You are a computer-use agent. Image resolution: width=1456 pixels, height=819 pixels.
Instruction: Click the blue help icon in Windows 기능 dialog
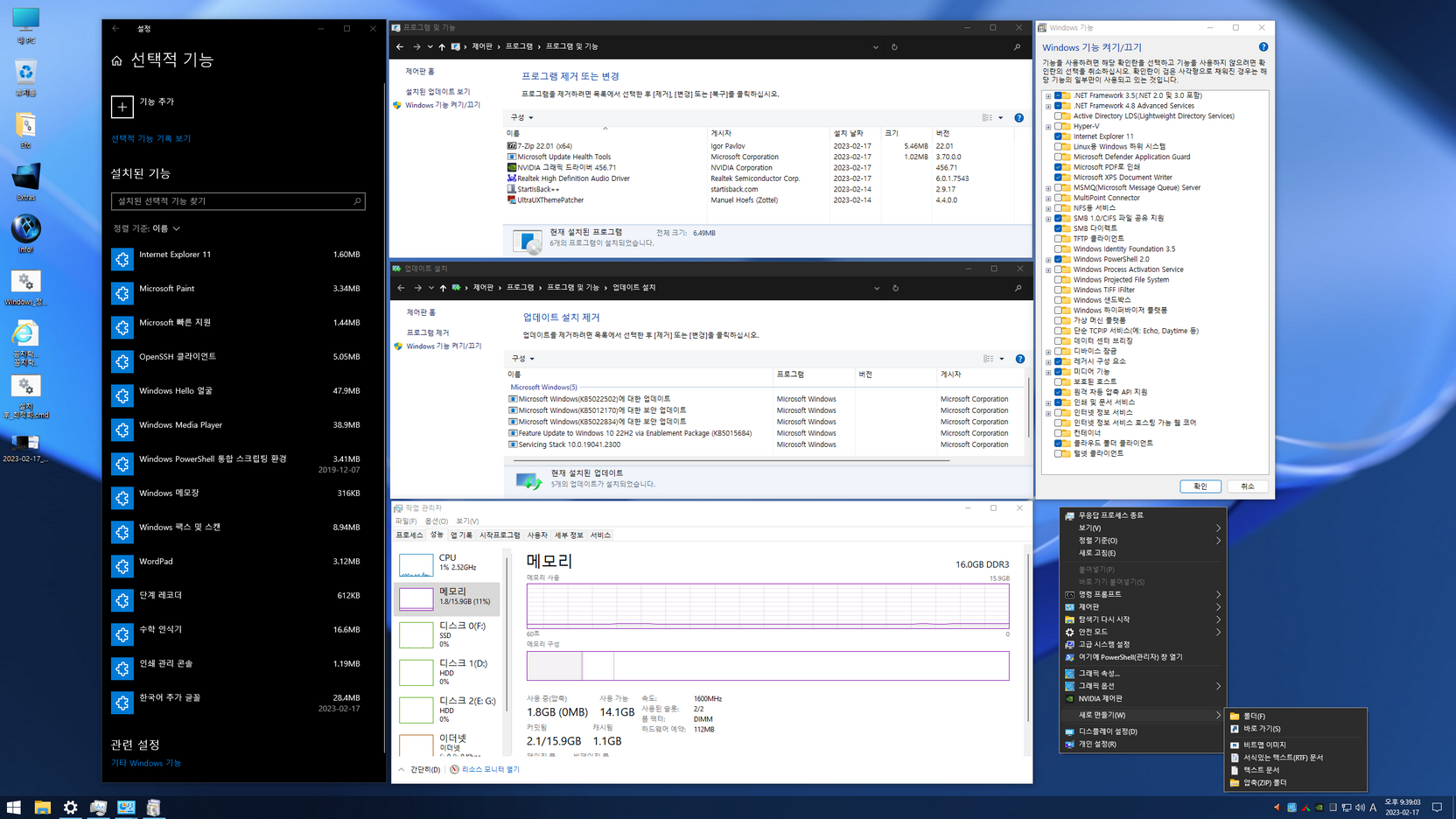(1263, 47)
